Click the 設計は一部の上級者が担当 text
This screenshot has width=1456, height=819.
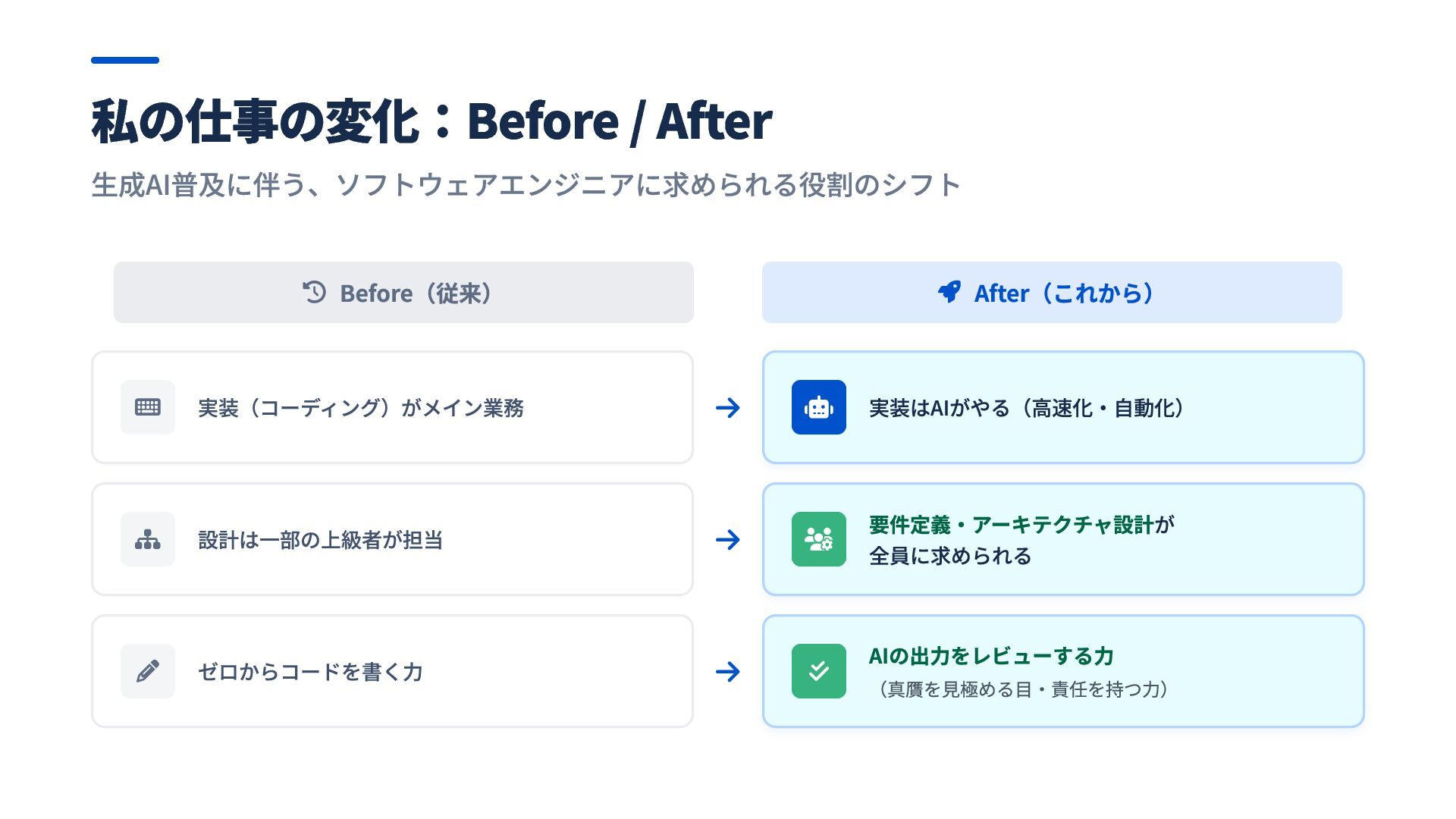pos(320,540)
